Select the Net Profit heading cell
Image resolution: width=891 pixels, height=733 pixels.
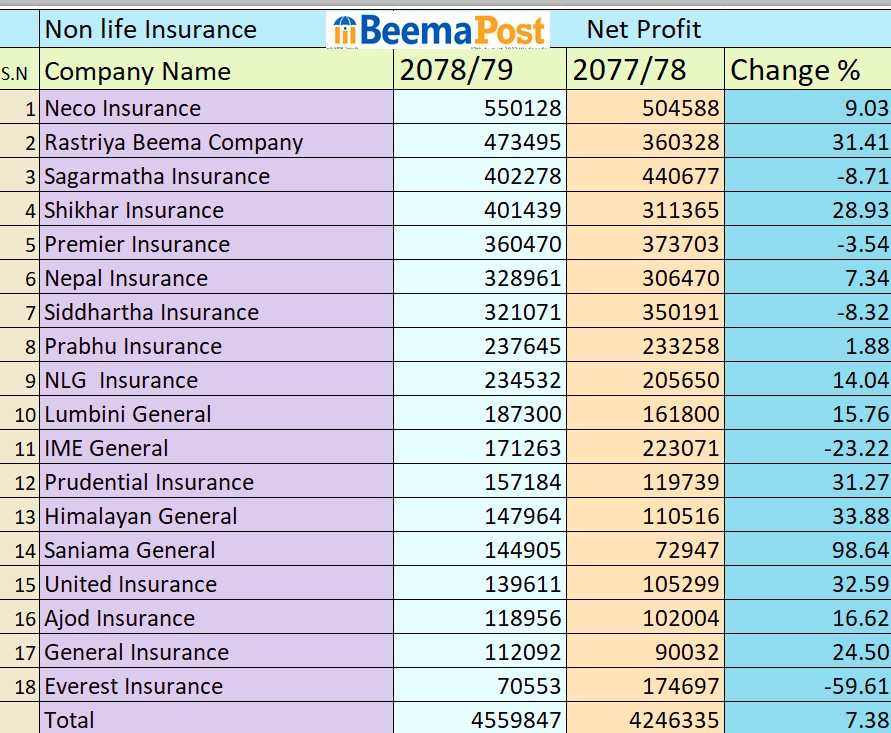[x=644, y=30]
